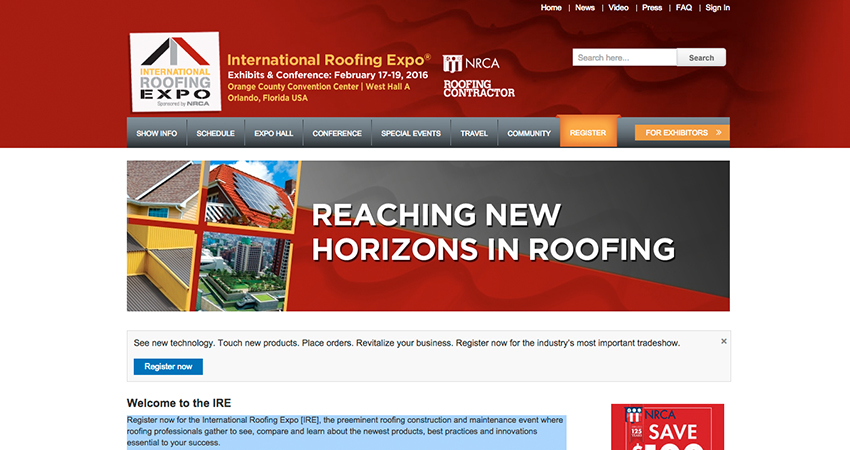This screenshot has width=850, height=450.
Task: Open the NRCA Save ad banner
Action: [x=667, y=427]
